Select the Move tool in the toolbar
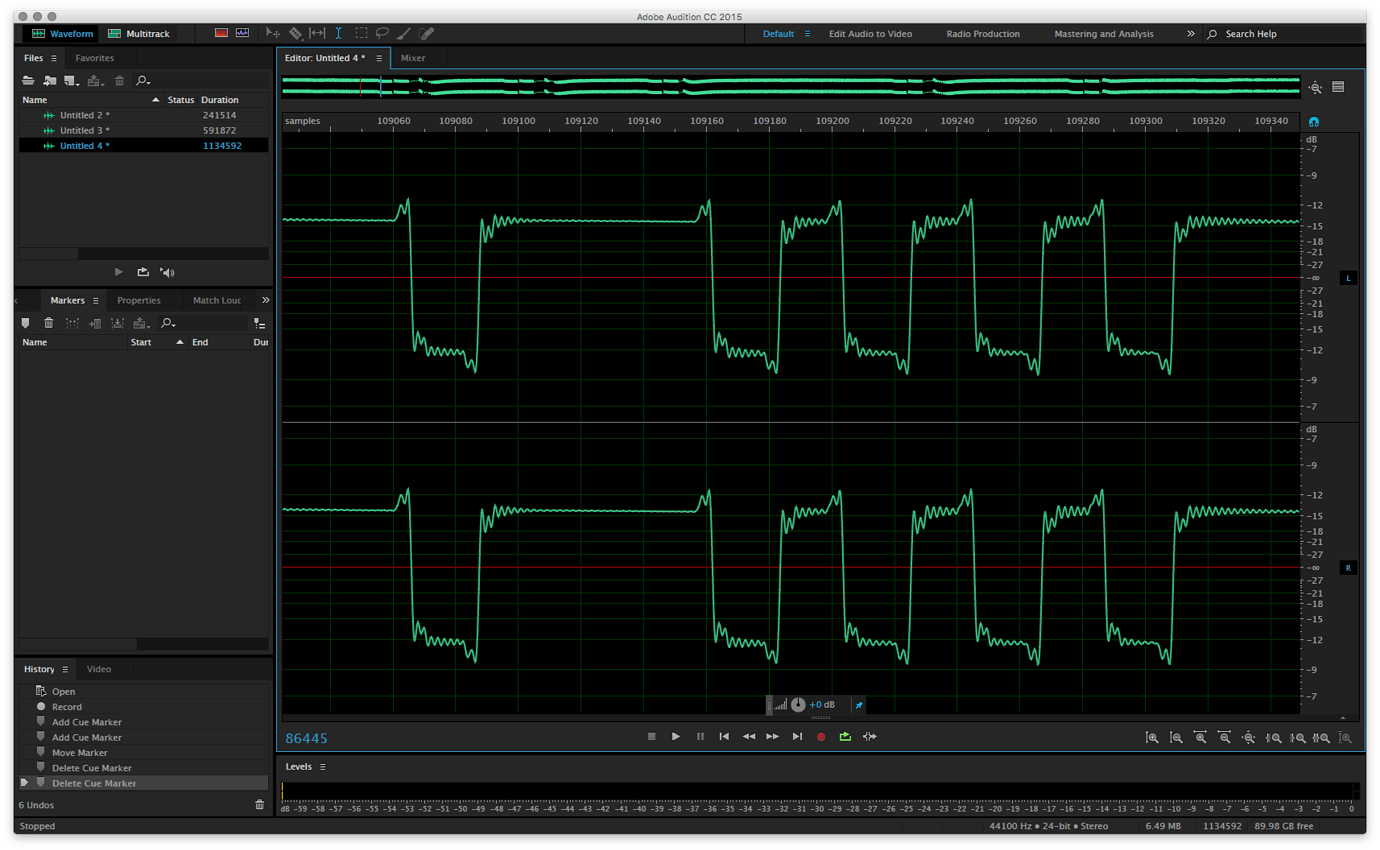 pos(273,33)
